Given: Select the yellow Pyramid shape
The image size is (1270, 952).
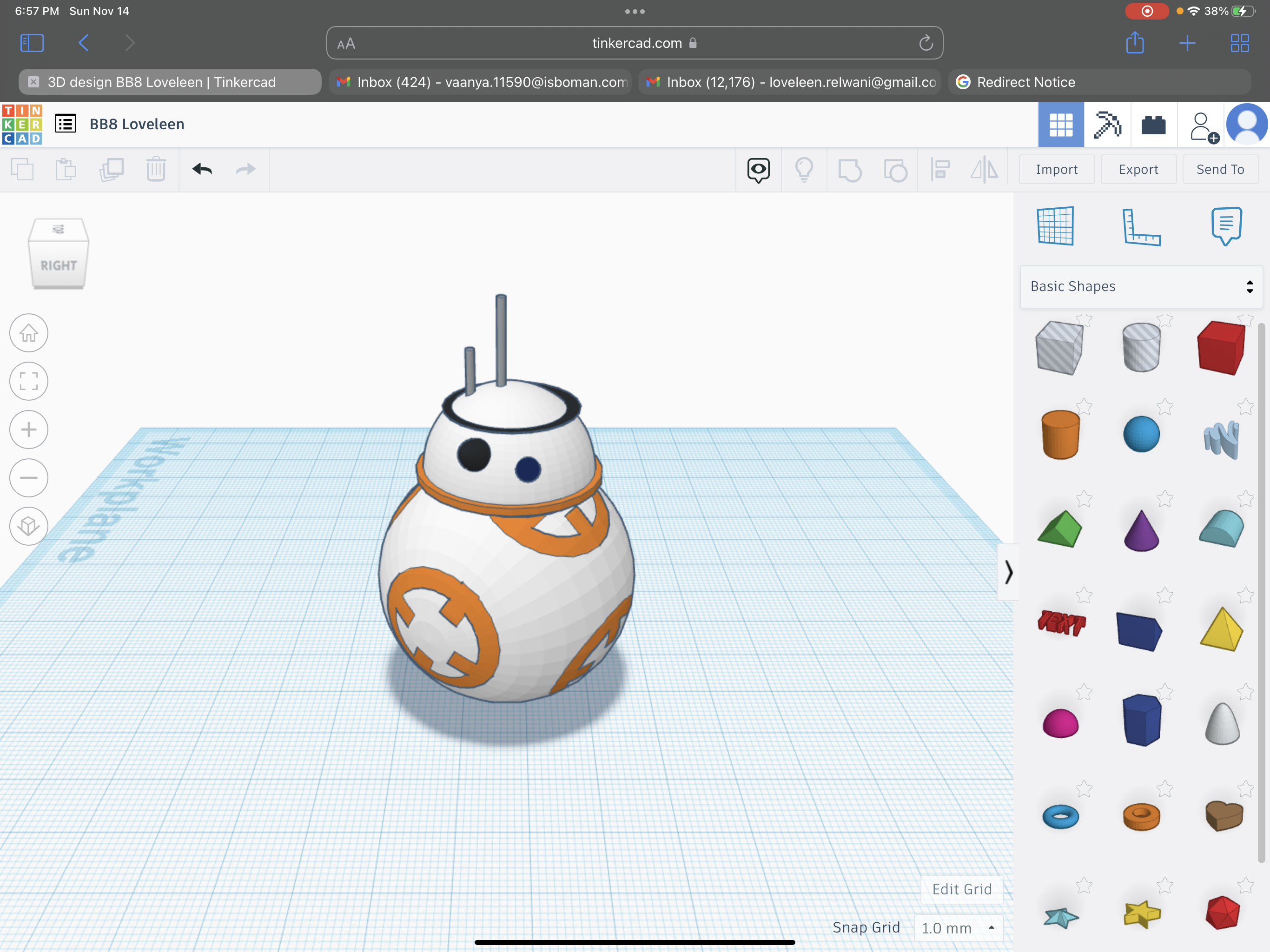Looking at the screenshot, I should pyautogui.click(x=1221, y=629).
